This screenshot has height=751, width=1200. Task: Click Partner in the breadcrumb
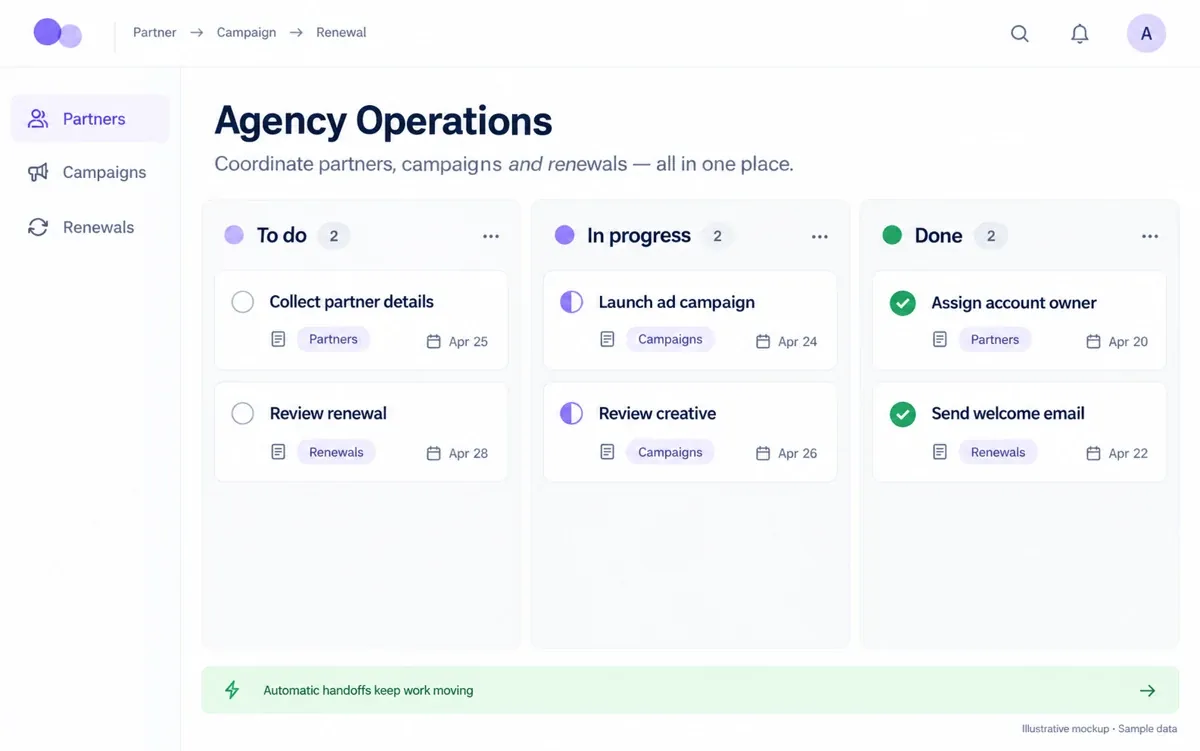(x=155, y=32)
